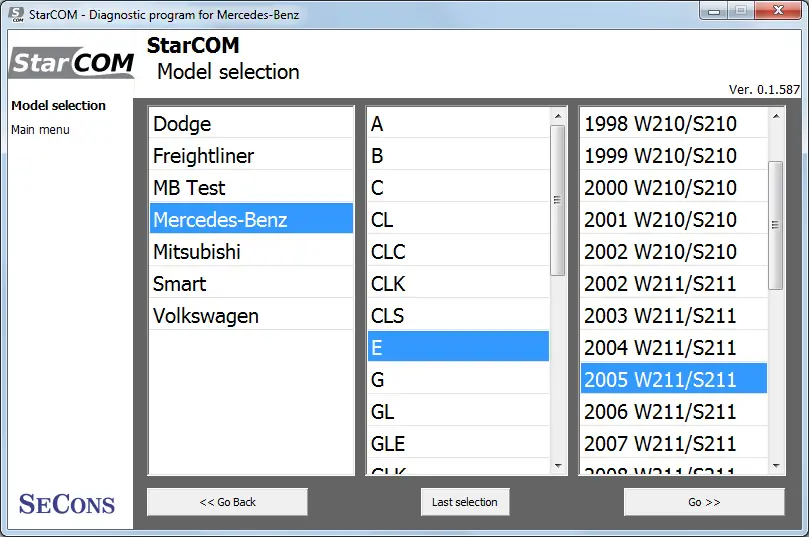This screenshot has width=809, height=537.
Task: Click the StarCOM logo image
Action: 71,63
